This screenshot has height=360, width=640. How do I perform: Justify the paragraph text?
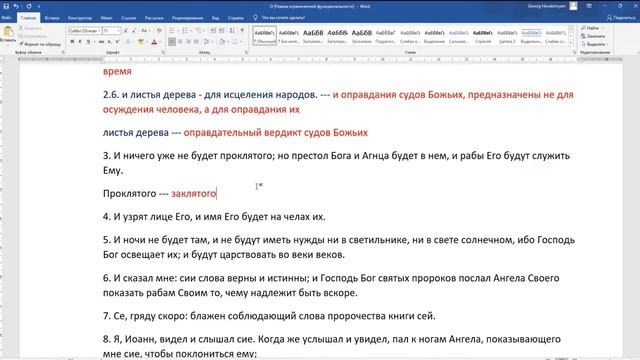coord(196,42)
